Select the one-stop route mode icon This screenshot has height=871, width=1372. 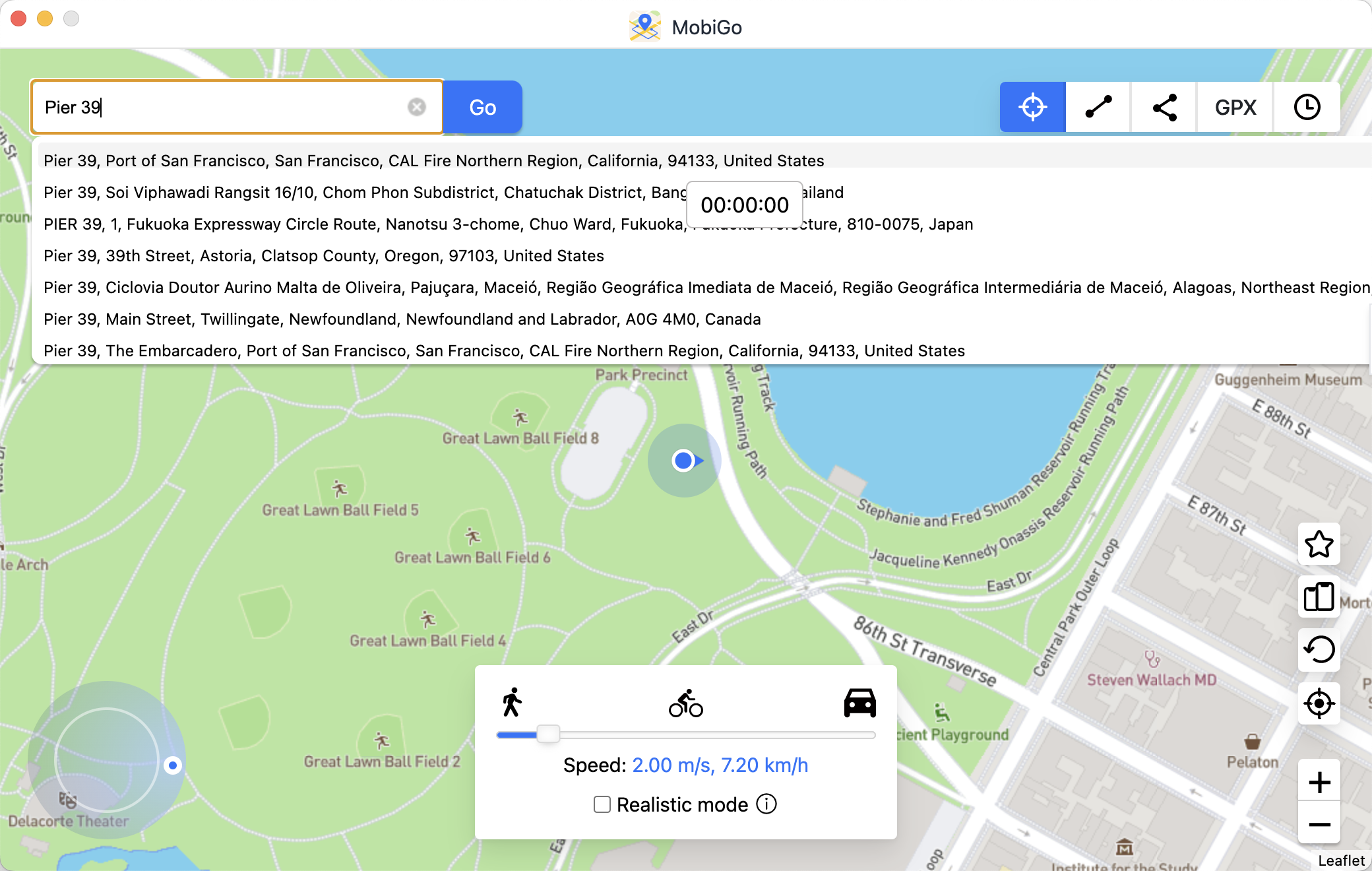click(x=1098, y=107)
